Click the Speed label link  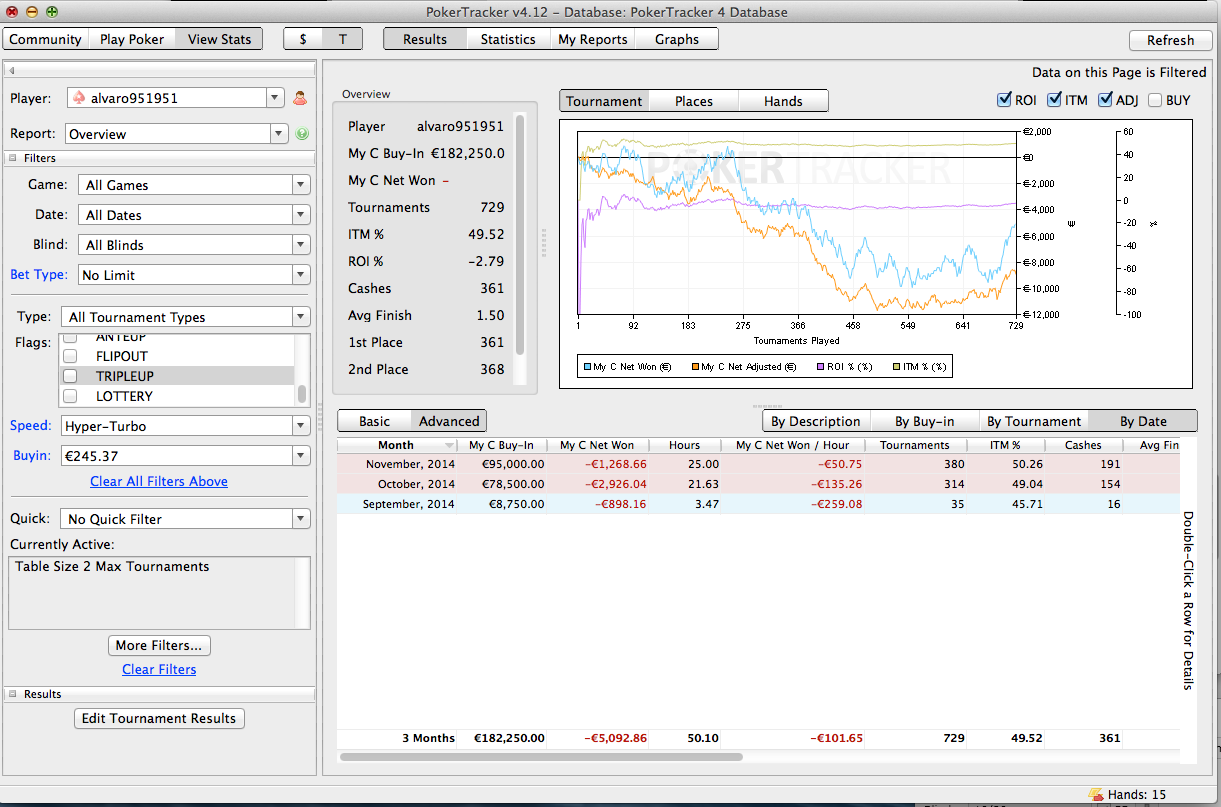[x=30, y=425]
